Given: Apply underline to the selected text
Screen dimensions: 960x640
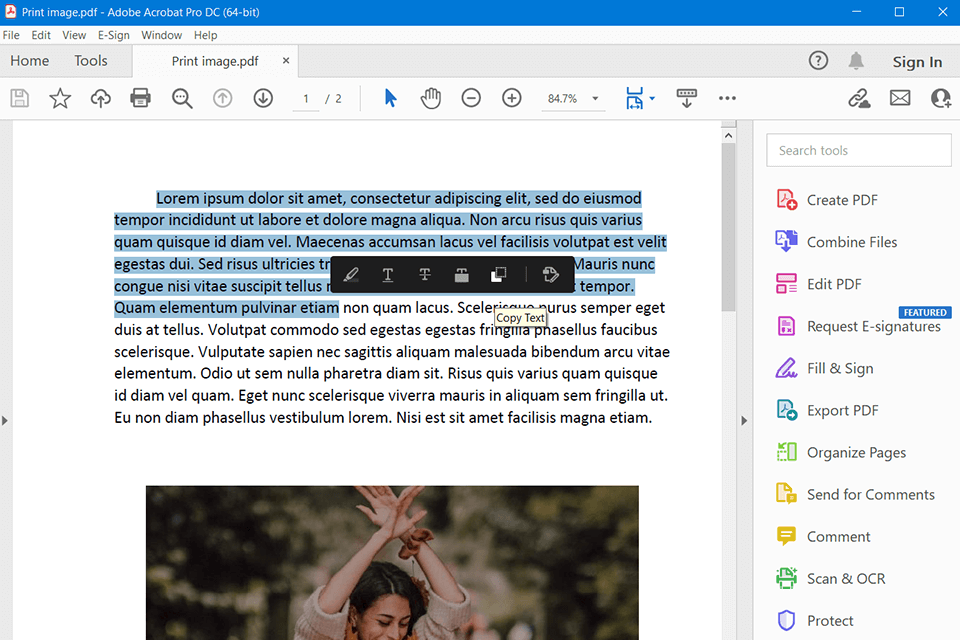Looking at the screenshot, I should pos(387,275).
